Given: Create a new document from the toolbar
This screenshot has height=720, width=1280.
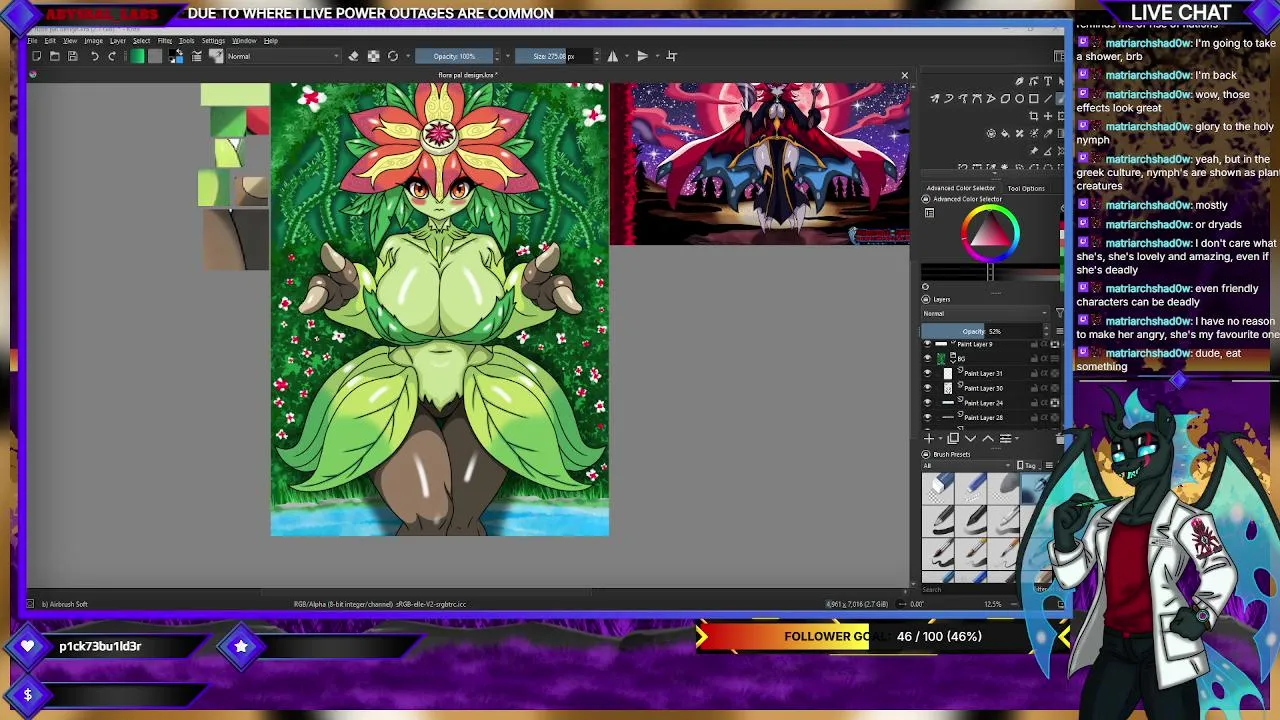Looking at the screenshot, I should pyautogui.click(x=36, y=56).
